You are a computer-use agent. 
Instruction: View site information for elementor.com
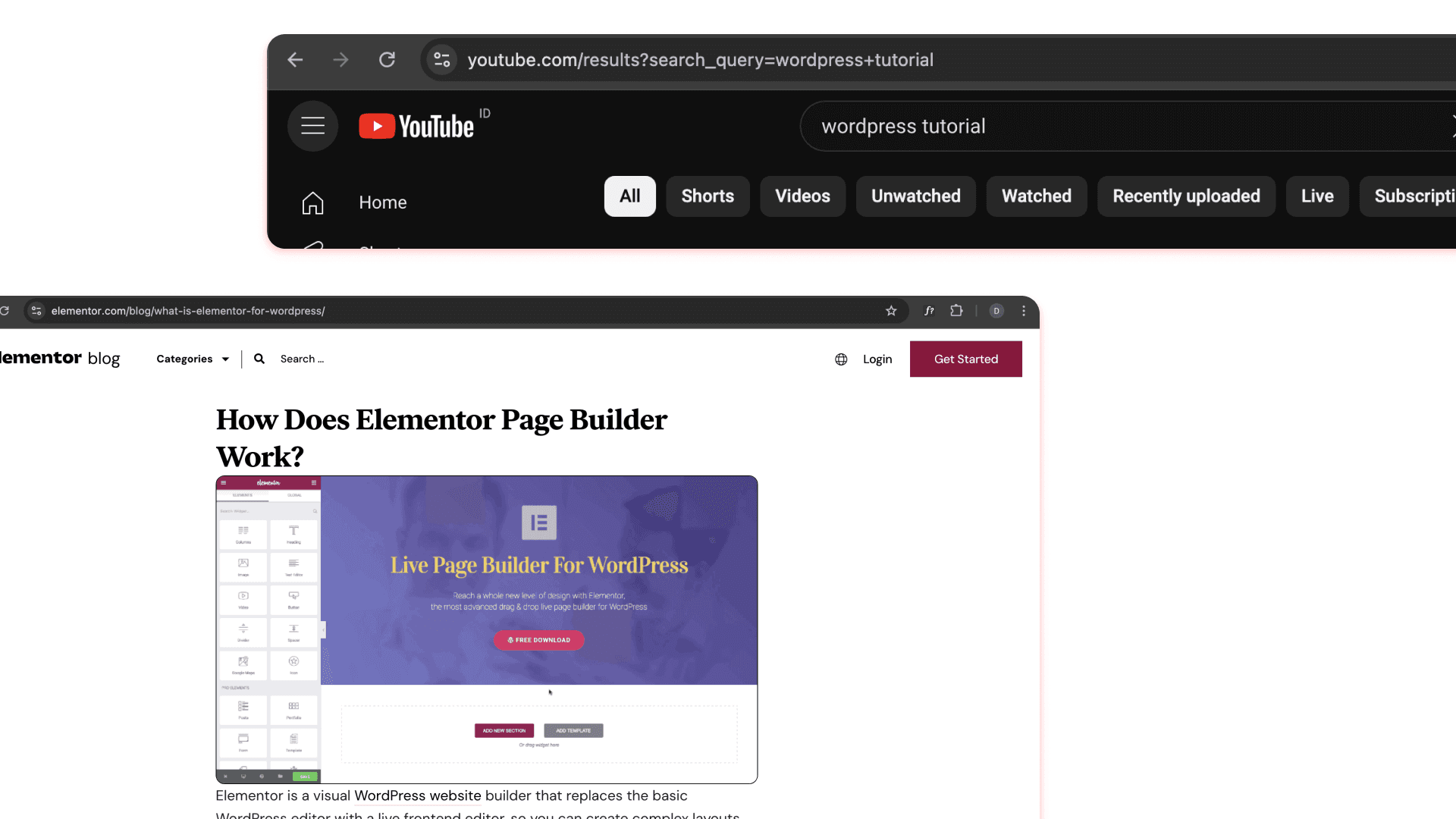tap(36, 311)
